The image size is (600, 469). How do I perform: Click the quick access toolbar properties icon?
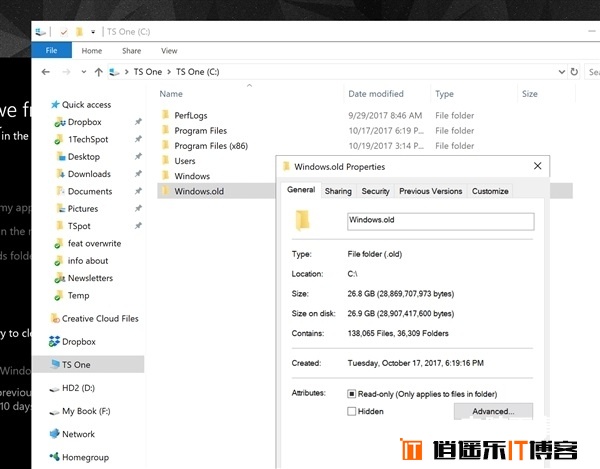click(64, 32)
